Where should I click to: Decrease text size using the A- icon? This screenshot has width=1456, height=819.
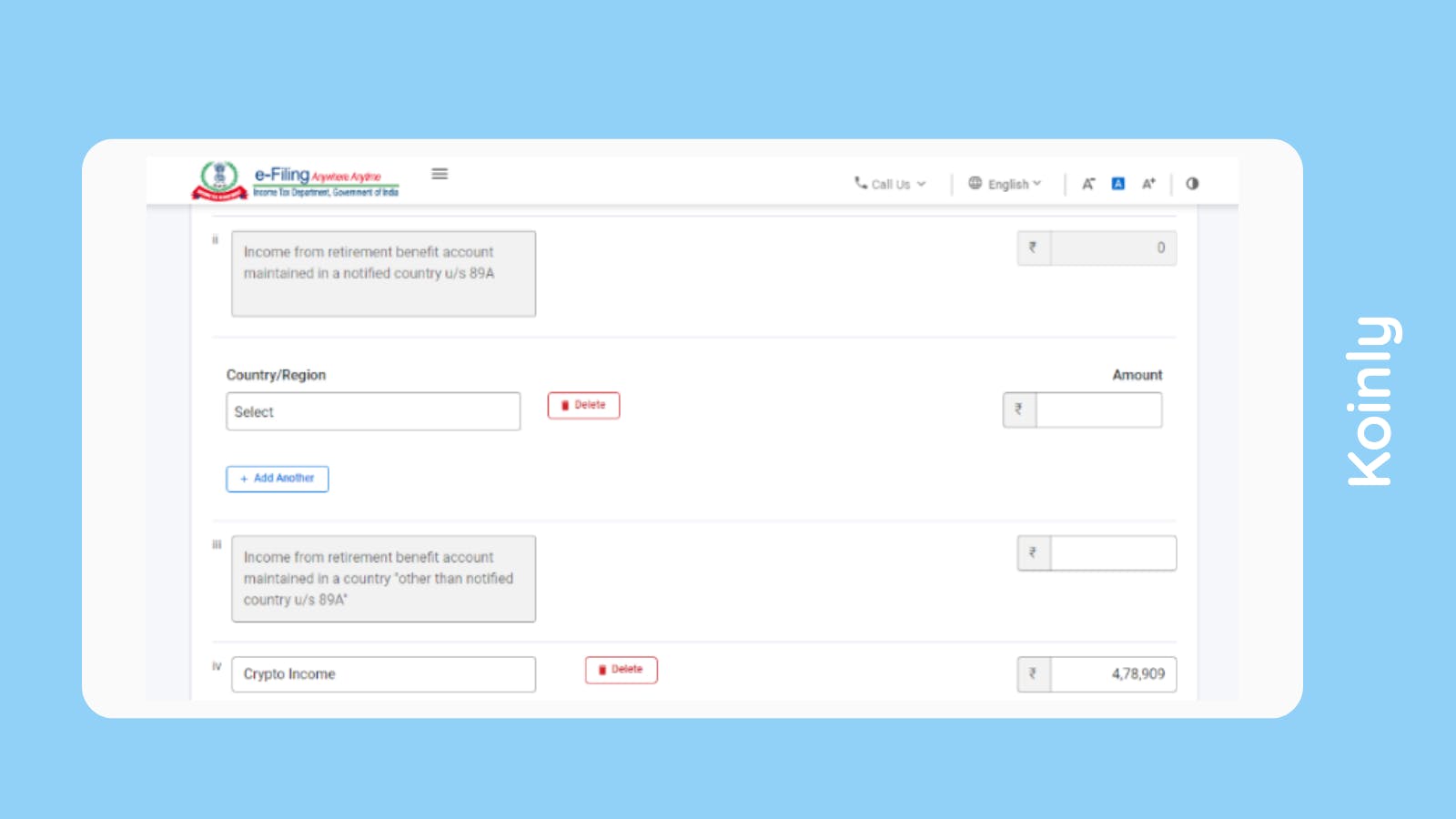1087,183
